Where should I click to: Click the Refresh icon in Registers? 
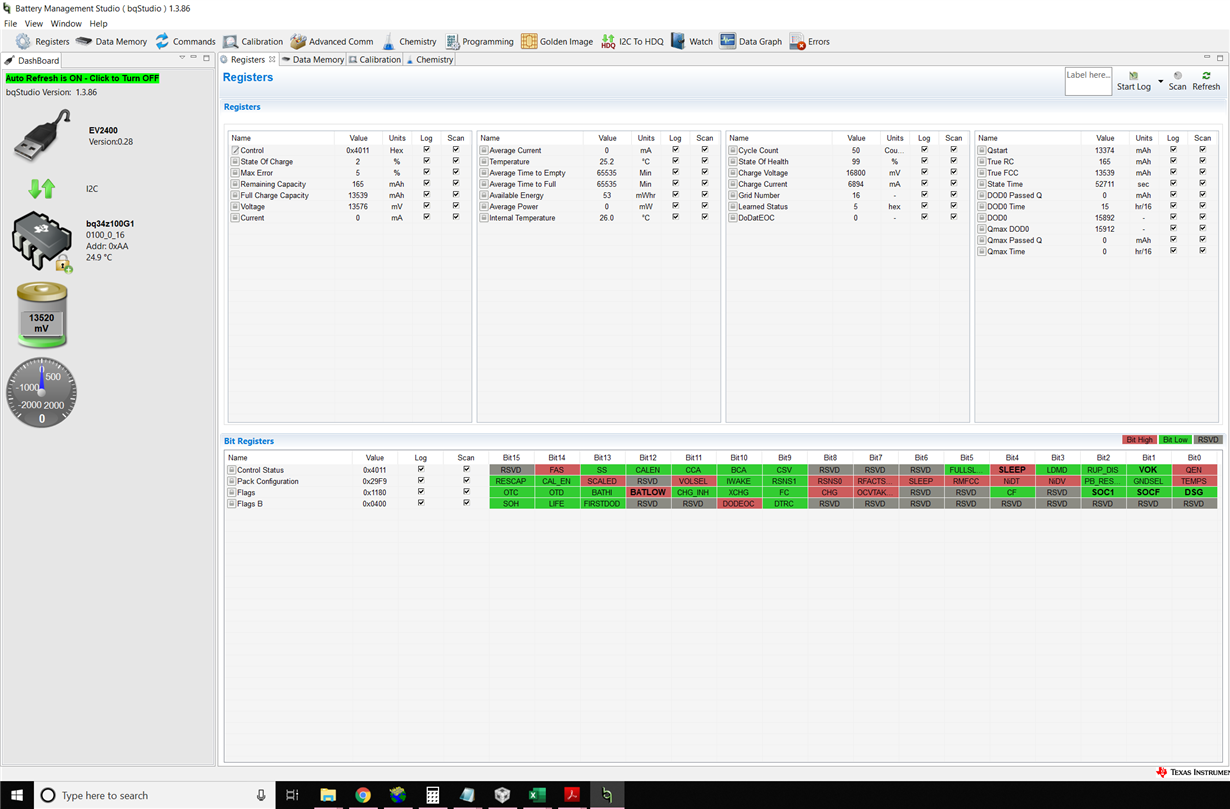(x=1206, y=76)
